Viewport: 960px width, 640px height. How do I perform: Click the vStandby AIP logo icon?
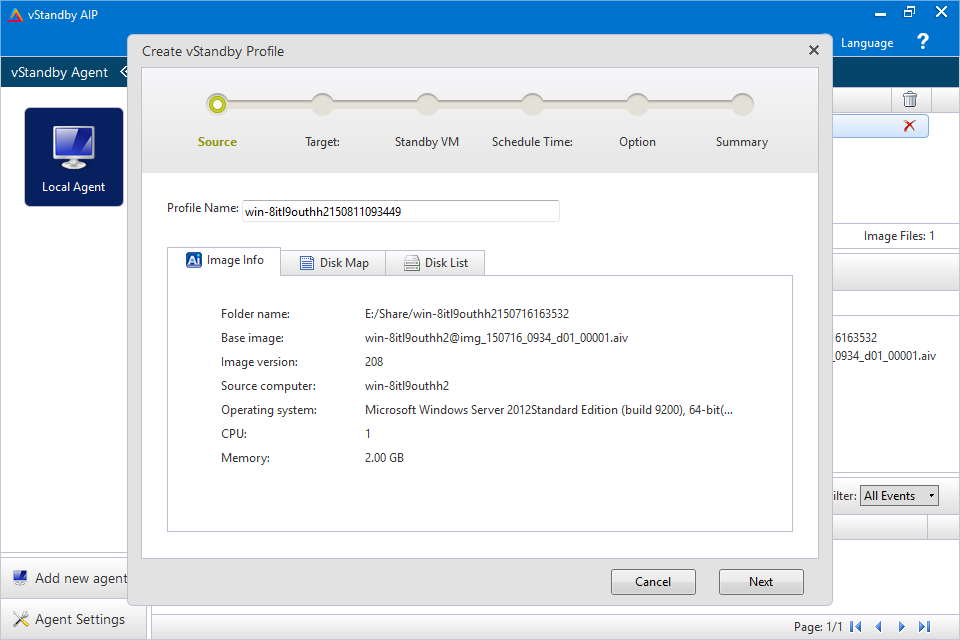coord(13,14)
